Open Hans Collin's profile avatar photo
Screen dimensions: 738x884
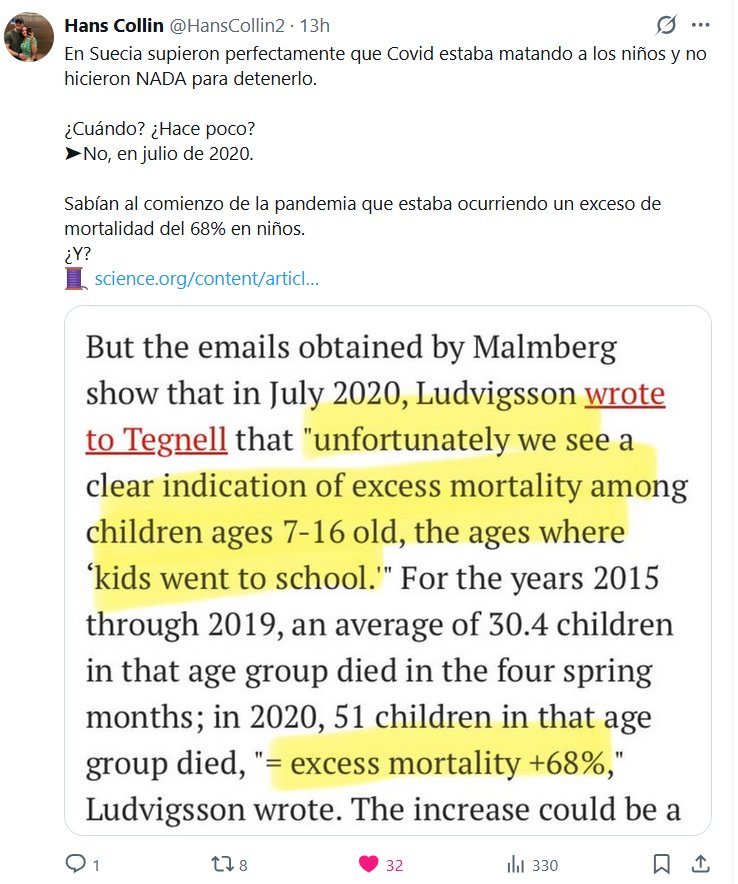[29, 39]
